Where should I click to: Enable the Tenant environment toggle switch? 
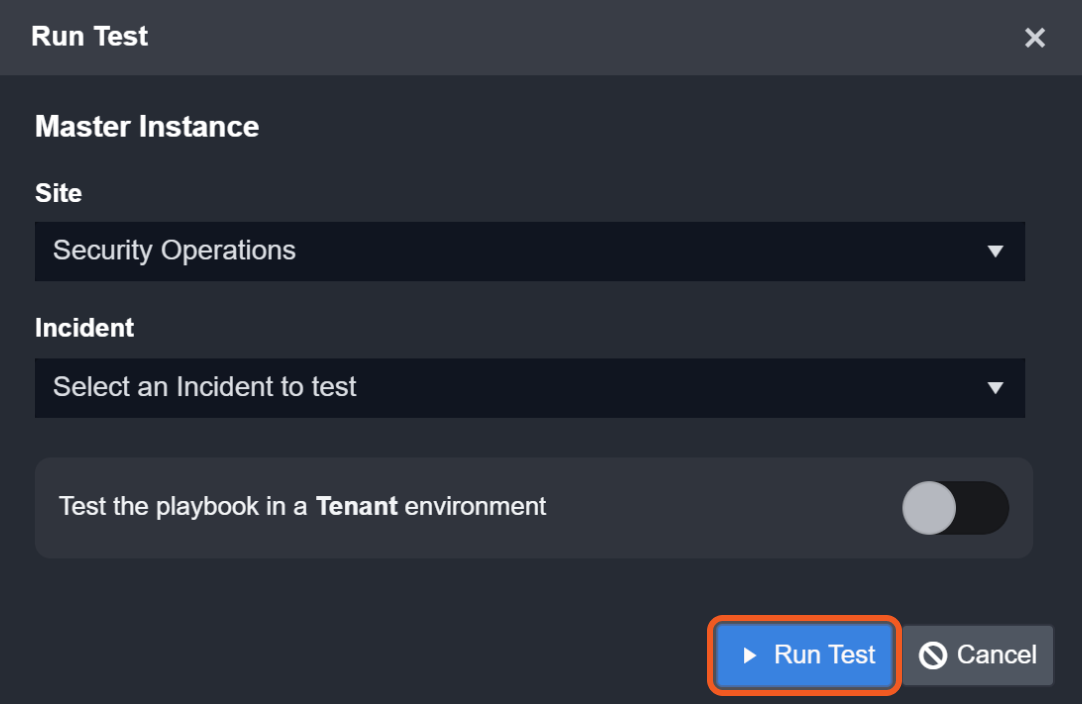pos(955,508)
